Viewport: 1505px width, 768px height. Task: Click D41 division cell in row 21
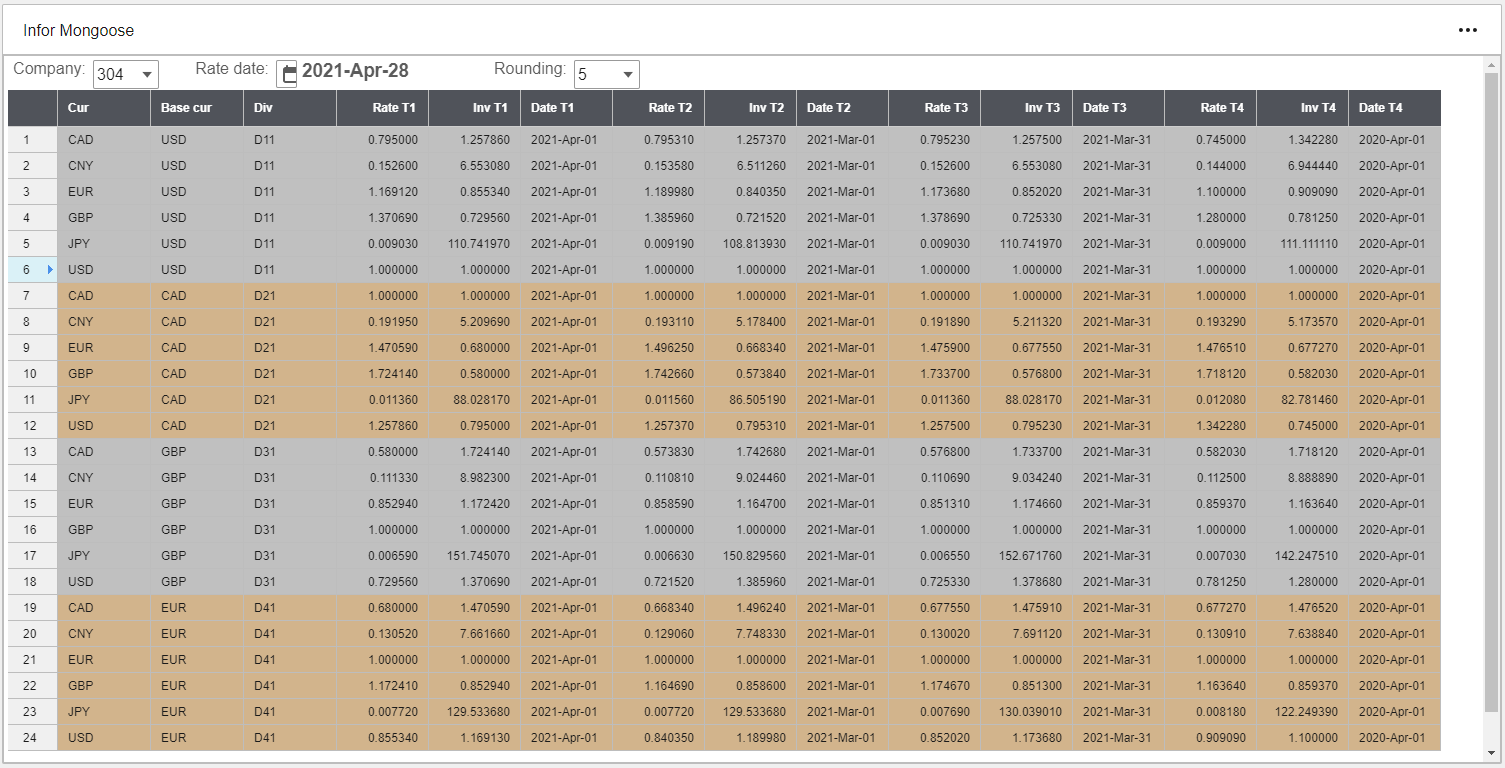point(290,659)
